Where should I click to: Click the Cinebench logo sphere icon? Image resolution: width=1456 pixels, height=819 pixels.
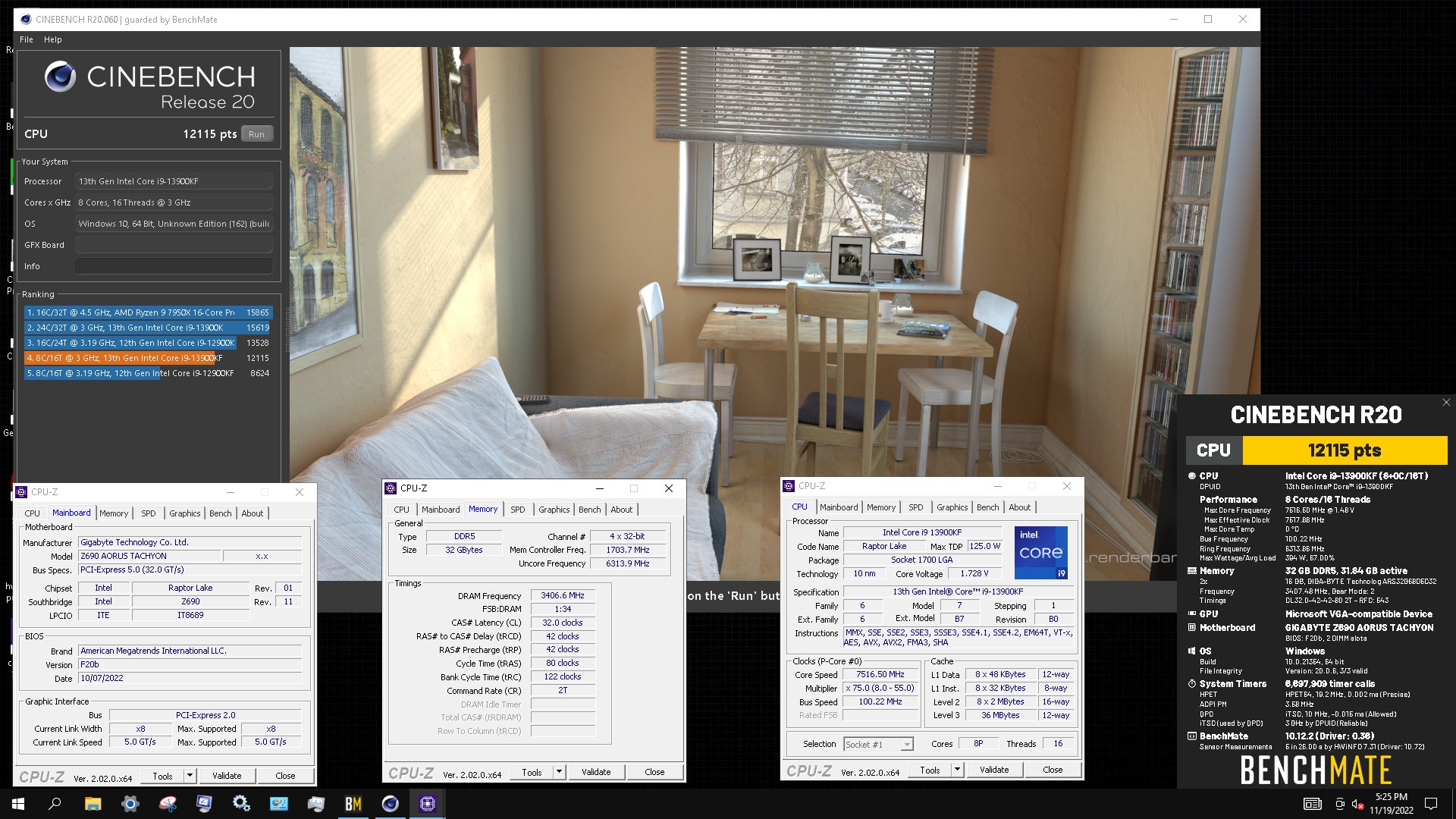pyautogui.click(x=60, y=77)
